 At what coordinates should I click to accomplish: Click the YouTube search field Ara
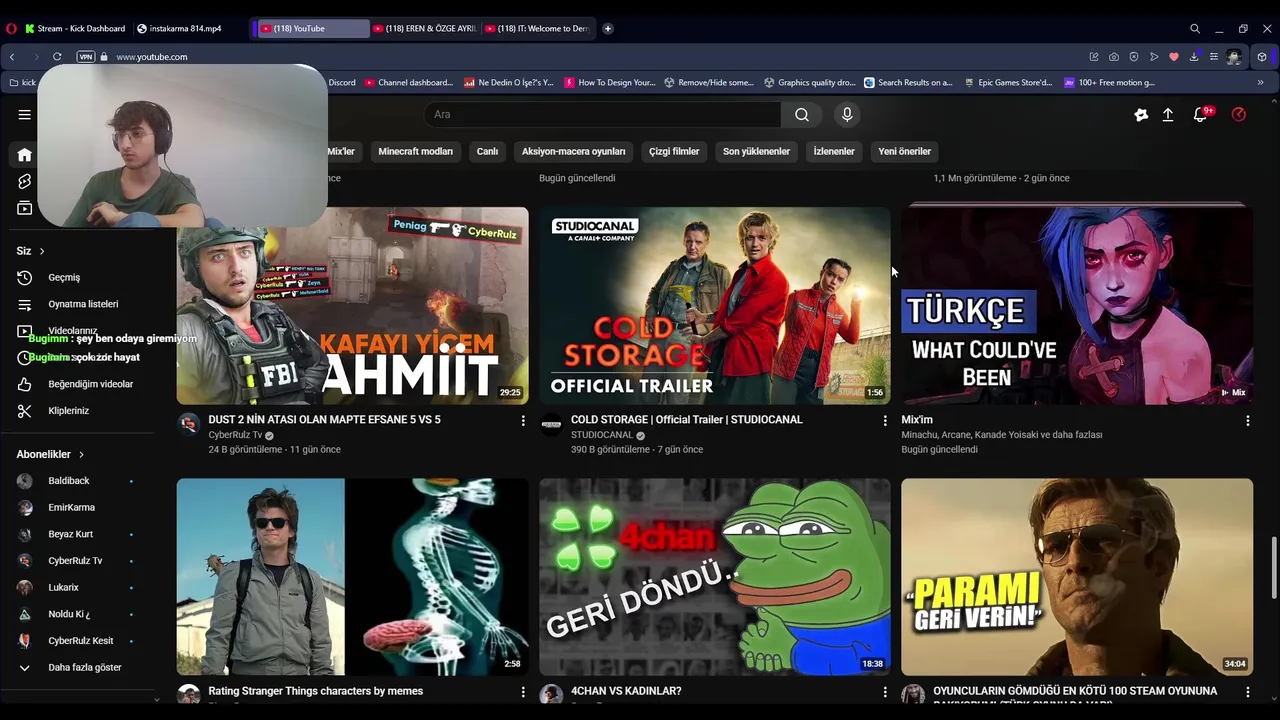click(x=603, y=114)
